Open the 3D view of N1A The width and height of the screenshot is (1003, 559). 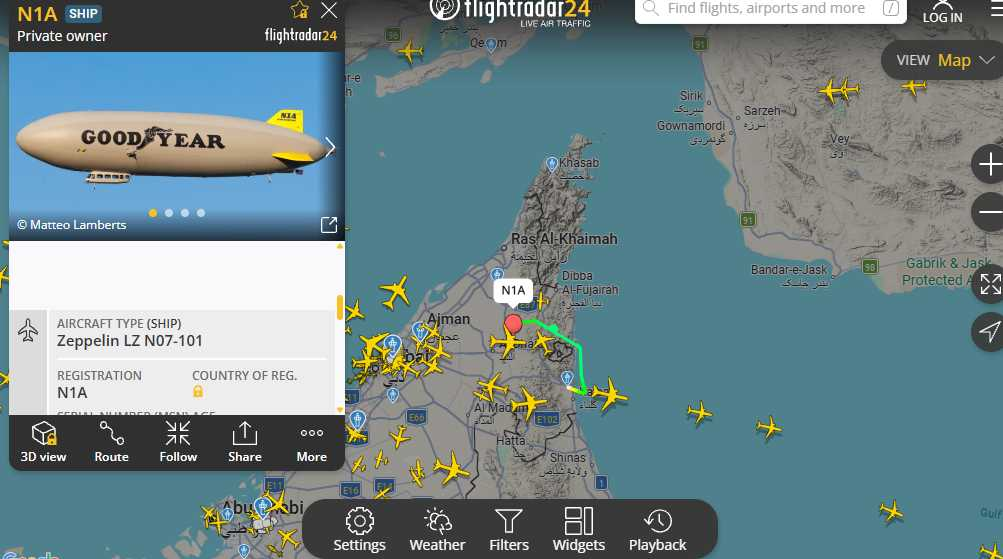point(43,442)
